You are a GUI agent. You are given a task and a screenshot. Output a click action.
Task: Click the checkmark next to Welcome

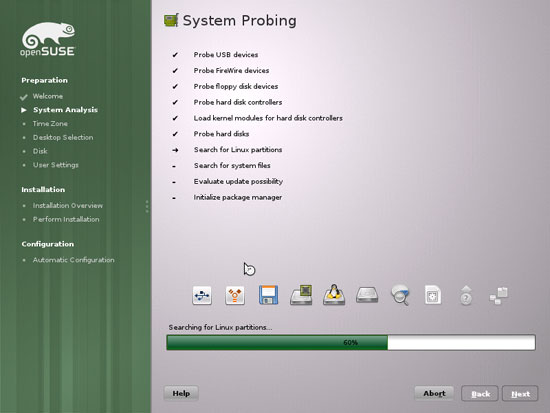(24, 97)
